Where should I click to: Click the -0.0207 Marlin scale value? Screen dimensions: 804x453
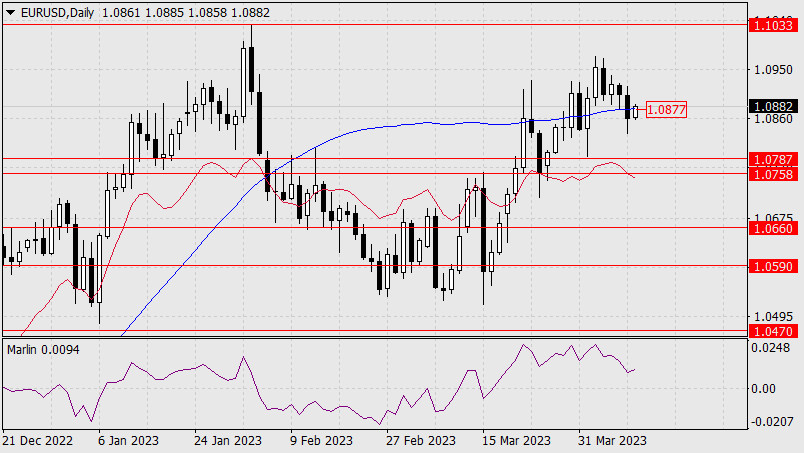pyautogui.click(x=770, y=422)
